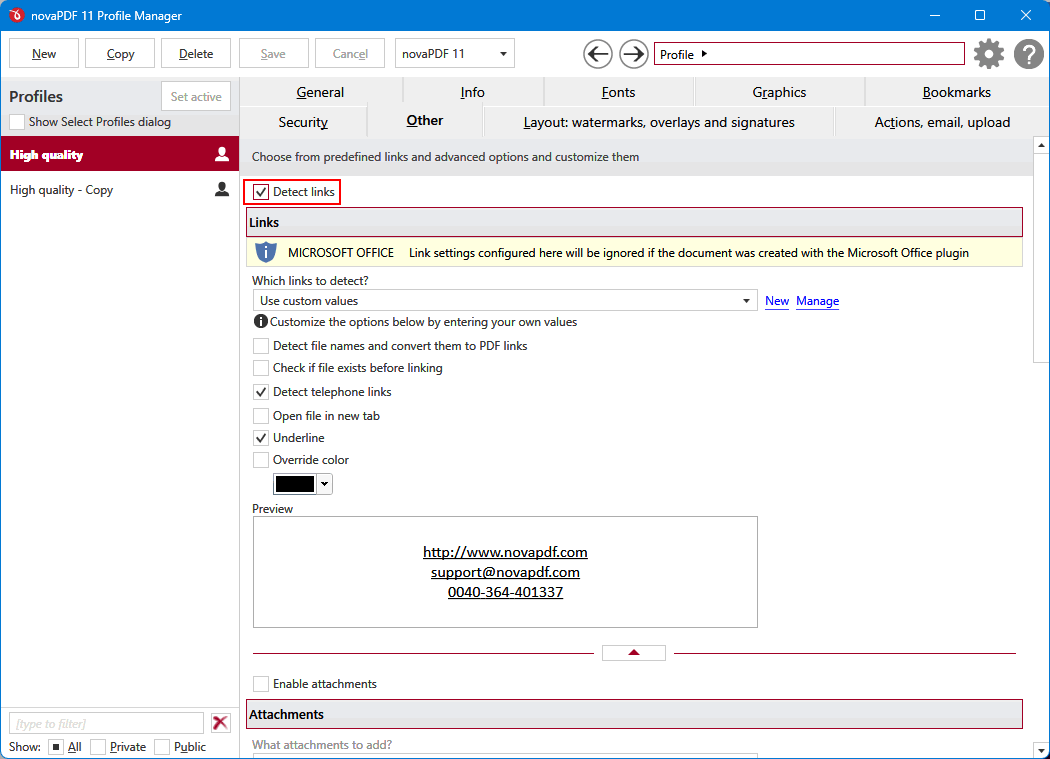Click the user icon next to High quality profile

[x=221, y=154]
